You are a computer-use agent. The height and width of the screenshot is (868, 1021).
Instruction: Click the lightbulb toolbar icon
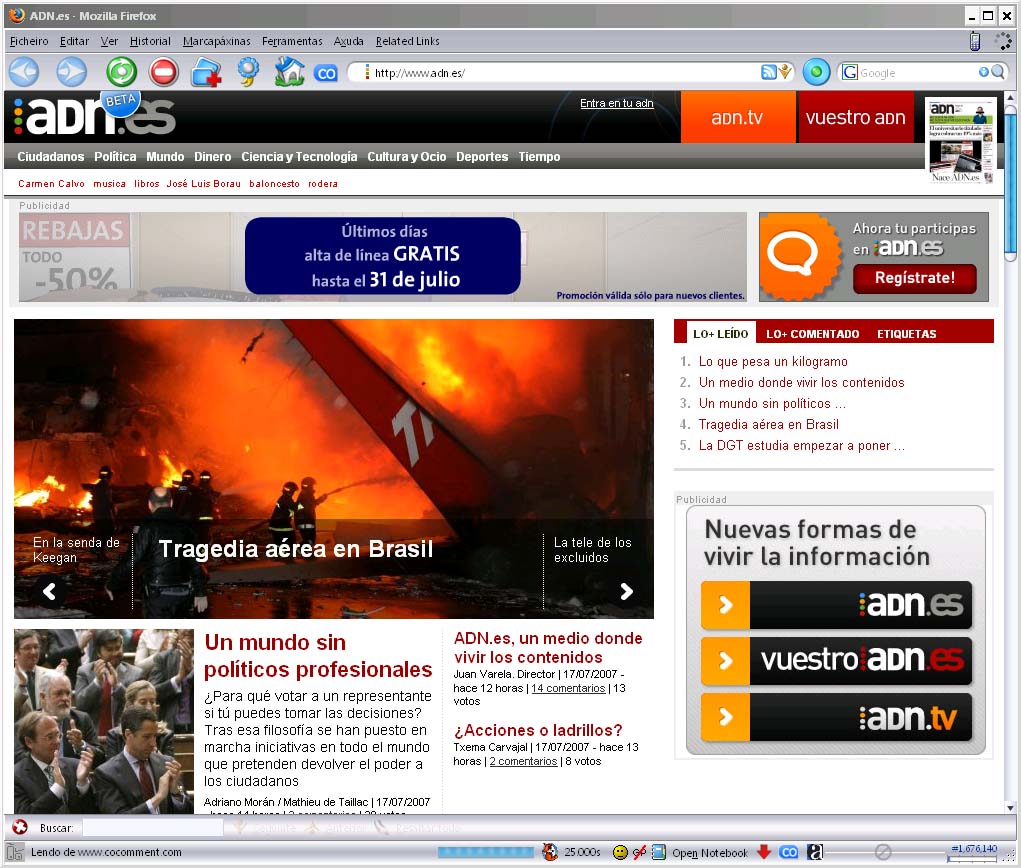[x=248, y=72]
